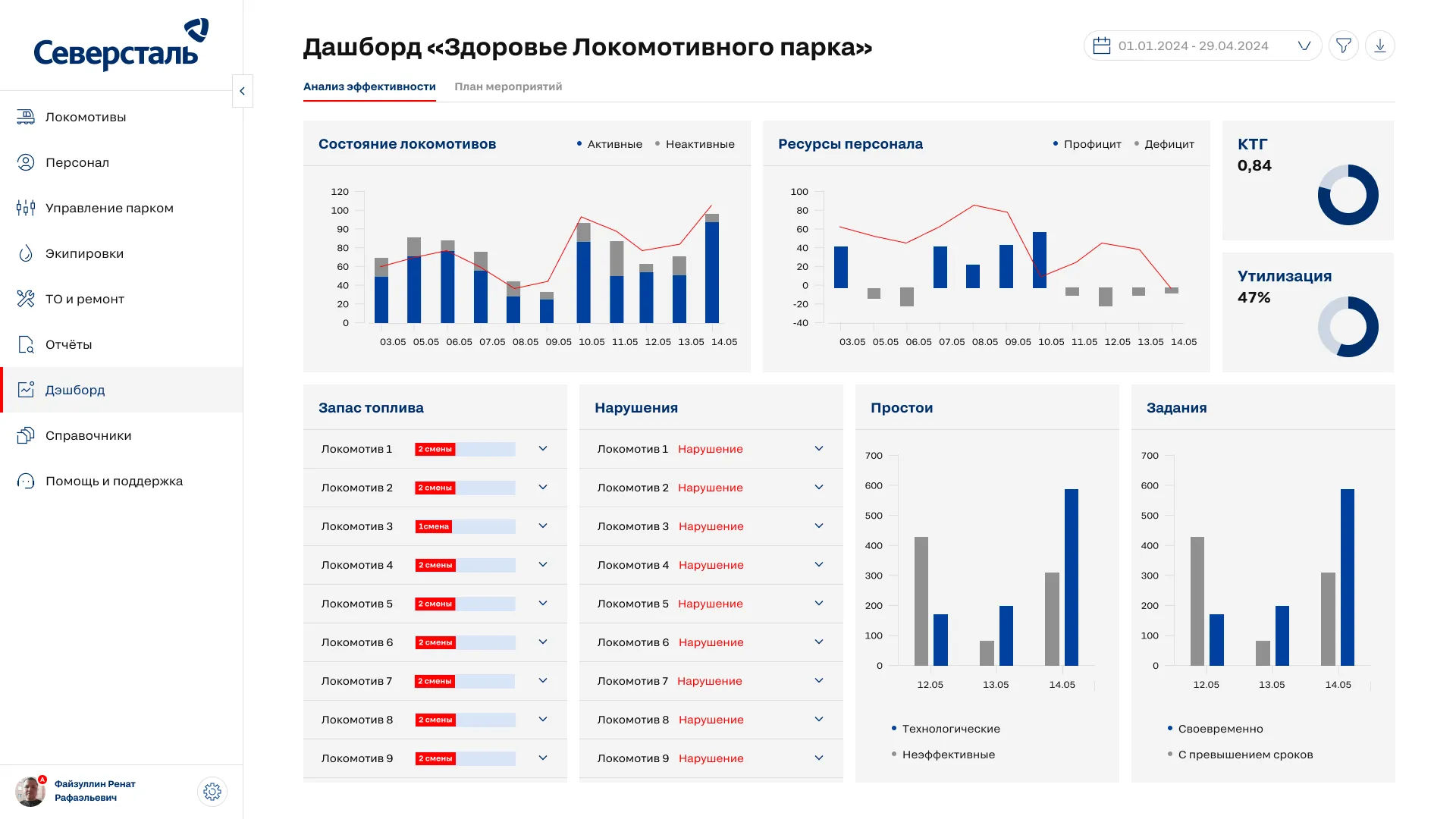Expand Локомотив 8 fuel row
The height and width of the screenshot is (819, 1456).
pyautogui.click(x=543, y=720)
